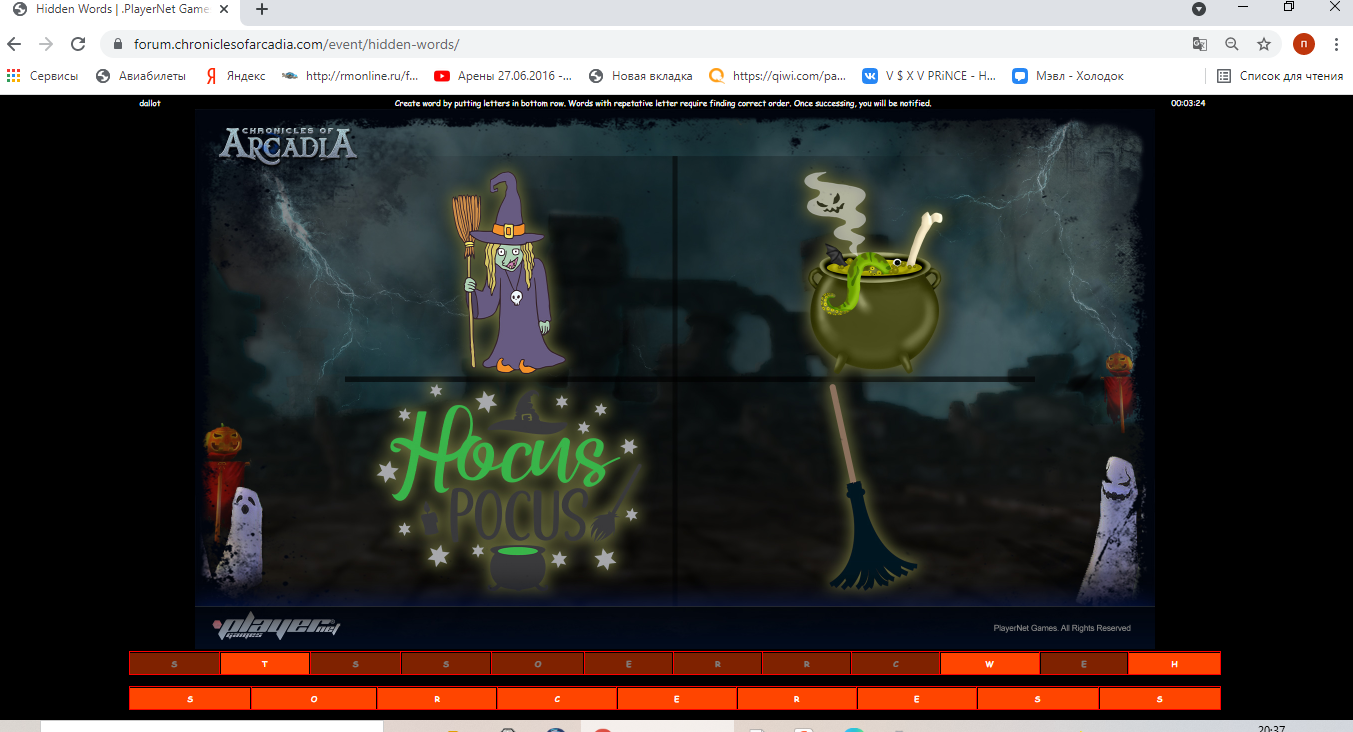Select the unused letter W tile

pos(989,664)
